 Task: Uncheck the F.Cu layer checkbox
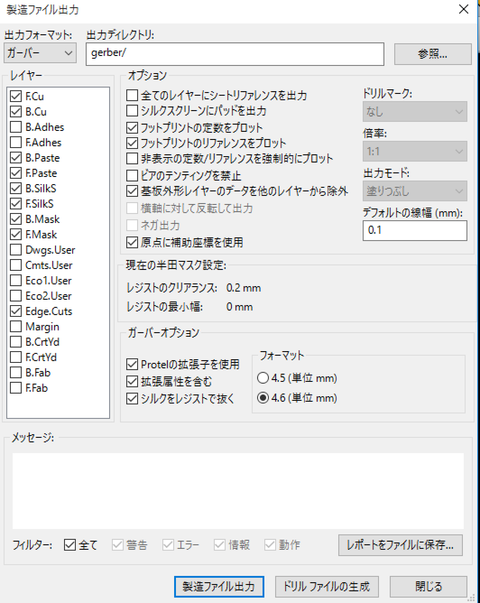[x=16, y=96]
